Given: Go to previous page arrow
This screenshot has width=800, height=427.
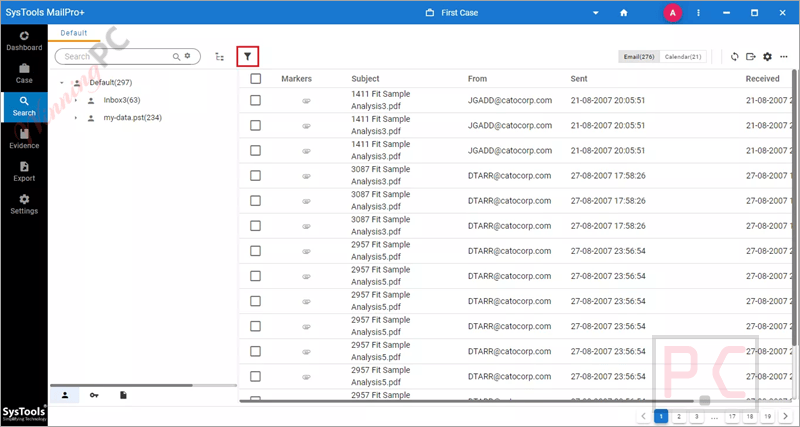Looking at the screenshot, I should [x=643, y=416].
